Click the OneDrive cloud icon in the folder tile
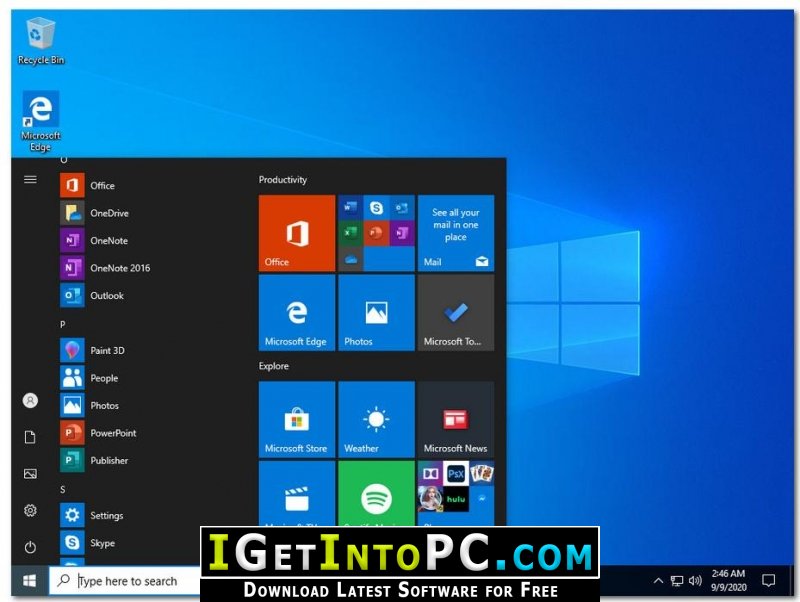Screen dimensions: 800x602 click(x=351, y=259)
